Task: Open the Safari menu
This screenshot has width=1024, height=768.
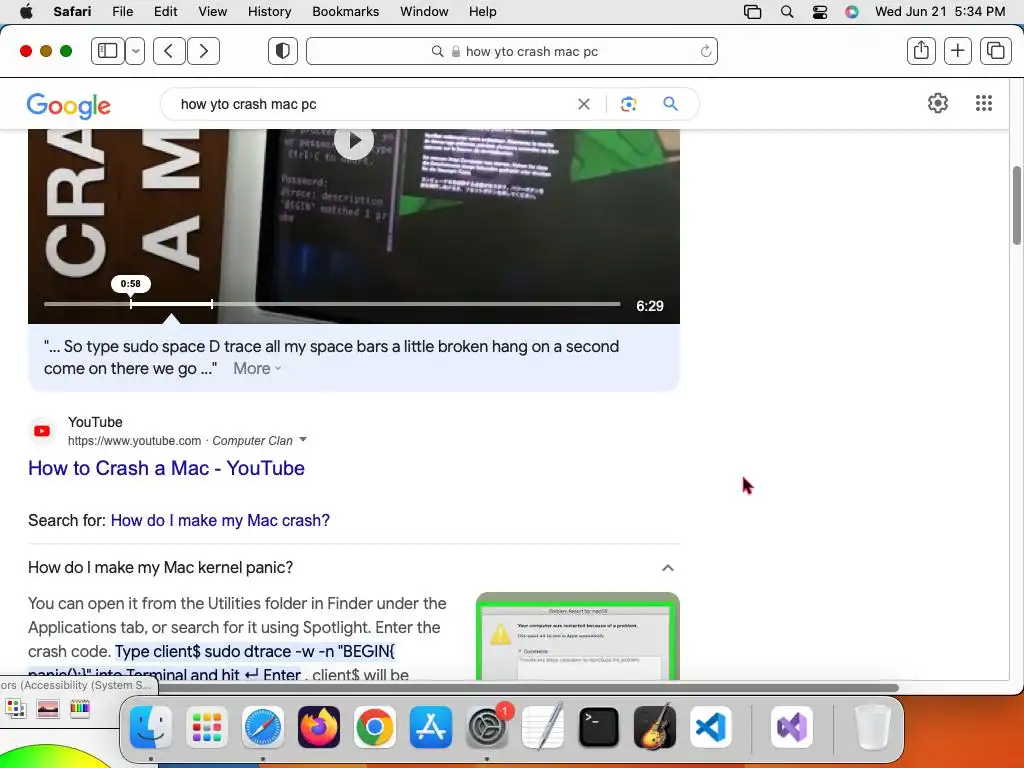Action: [x=72, y=11]
